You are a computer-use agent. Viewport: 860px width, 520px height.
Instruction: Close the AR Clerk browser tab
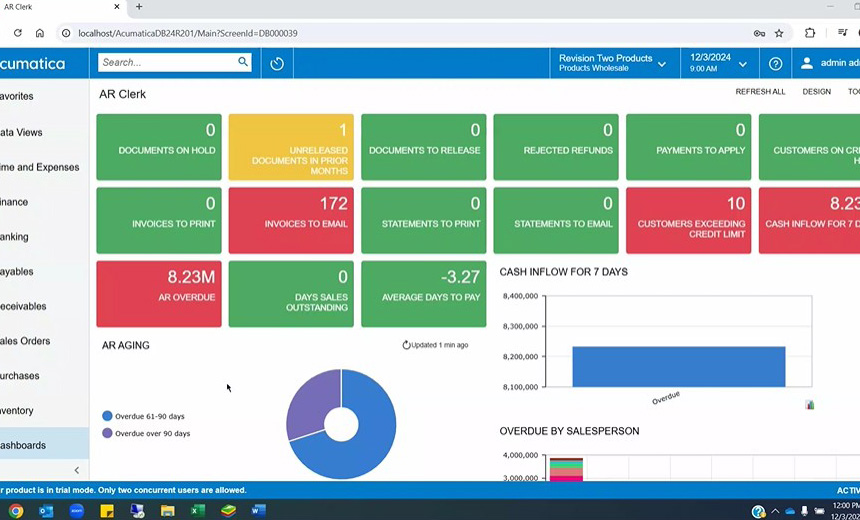(x=117, y=7)
